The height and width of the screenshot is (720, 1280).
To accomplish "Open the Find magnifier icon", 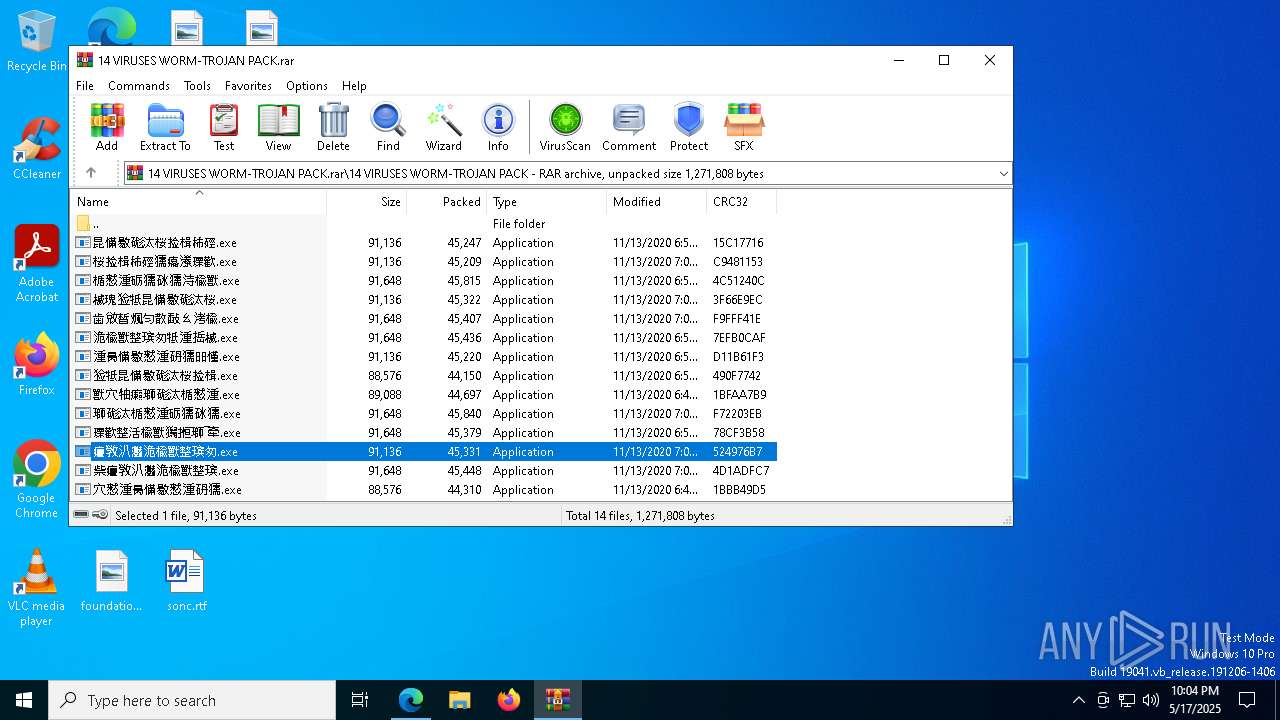I will [x=388, y=127].
